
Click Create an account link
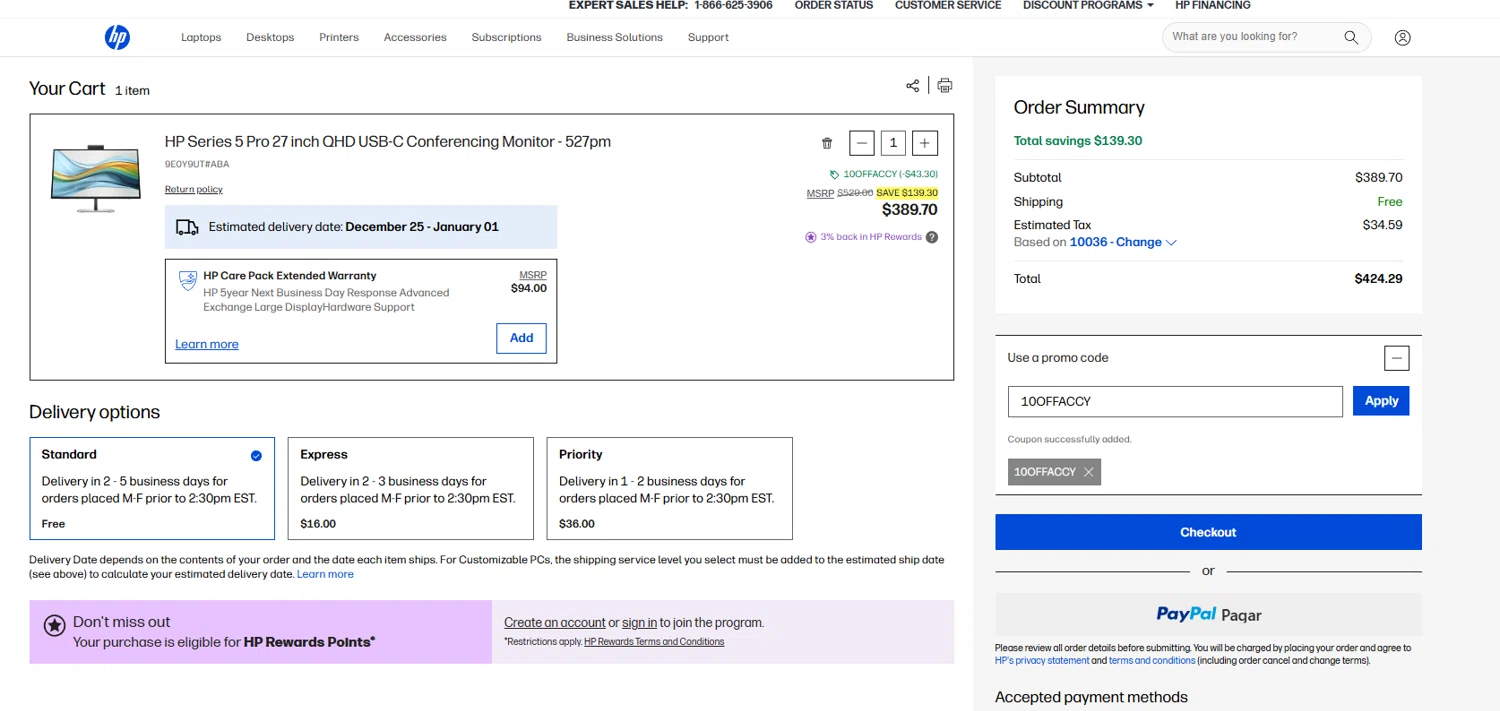(555, 622)
